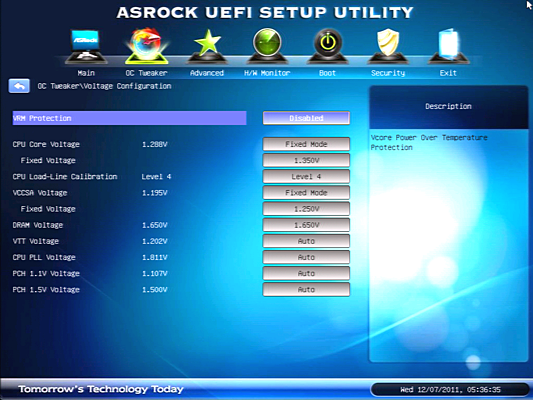The height and width of the screenshot is (400, 533).
Task: Switch to the H/W Monitor tab label
Action: [267, 73]
